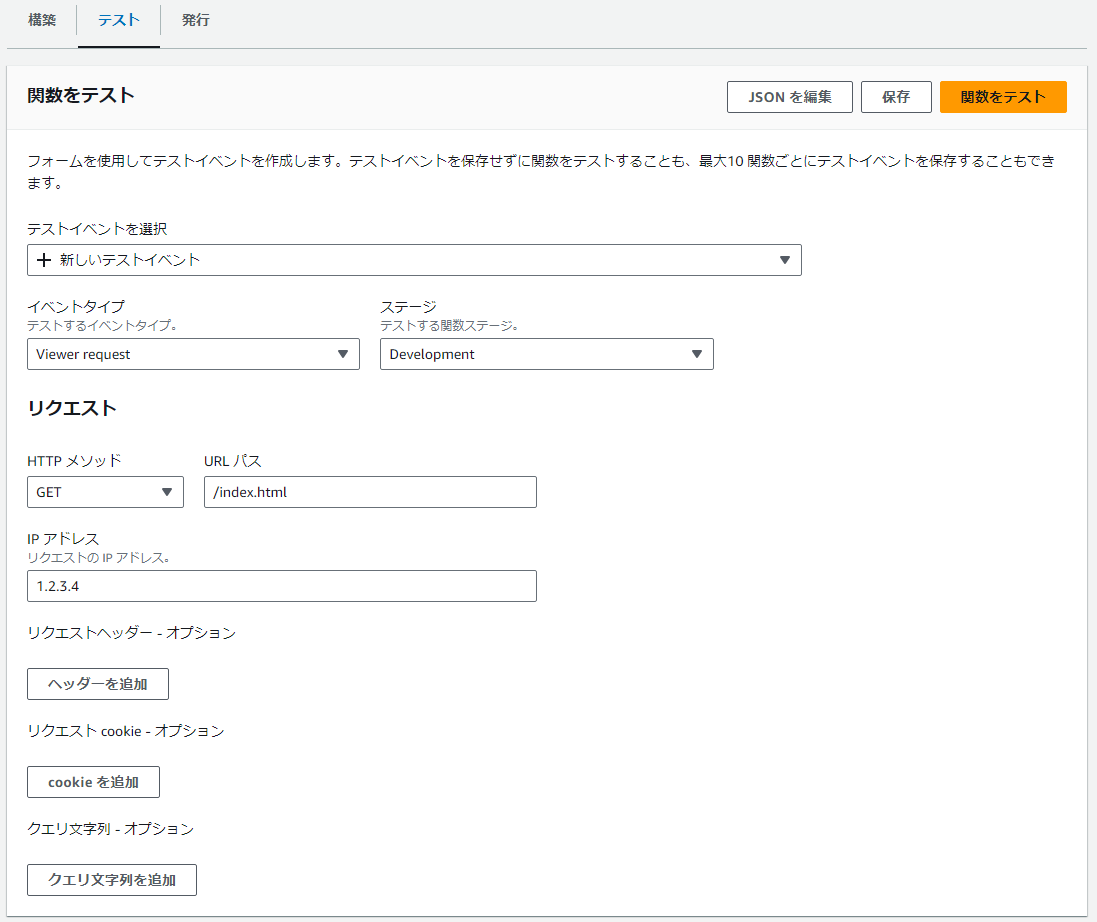Click the JSON を編集 button
Viewport: 1097px width, 922px height.
[789, 97]
